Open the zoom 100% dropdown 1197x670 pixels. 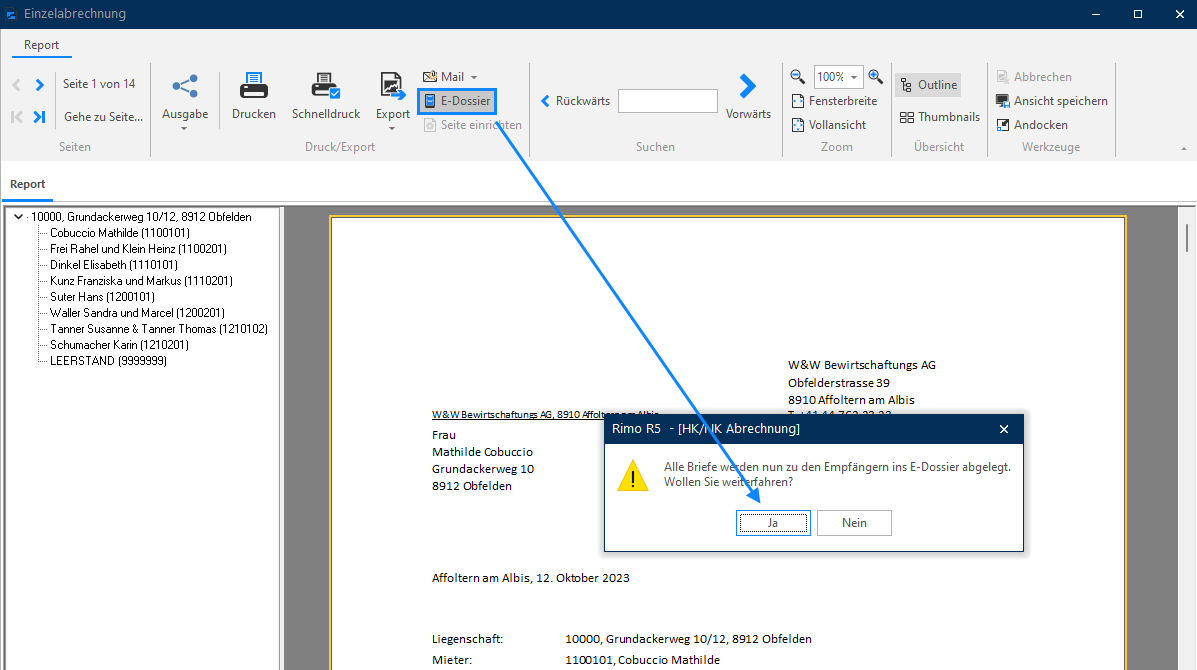[x=854, y=77]
